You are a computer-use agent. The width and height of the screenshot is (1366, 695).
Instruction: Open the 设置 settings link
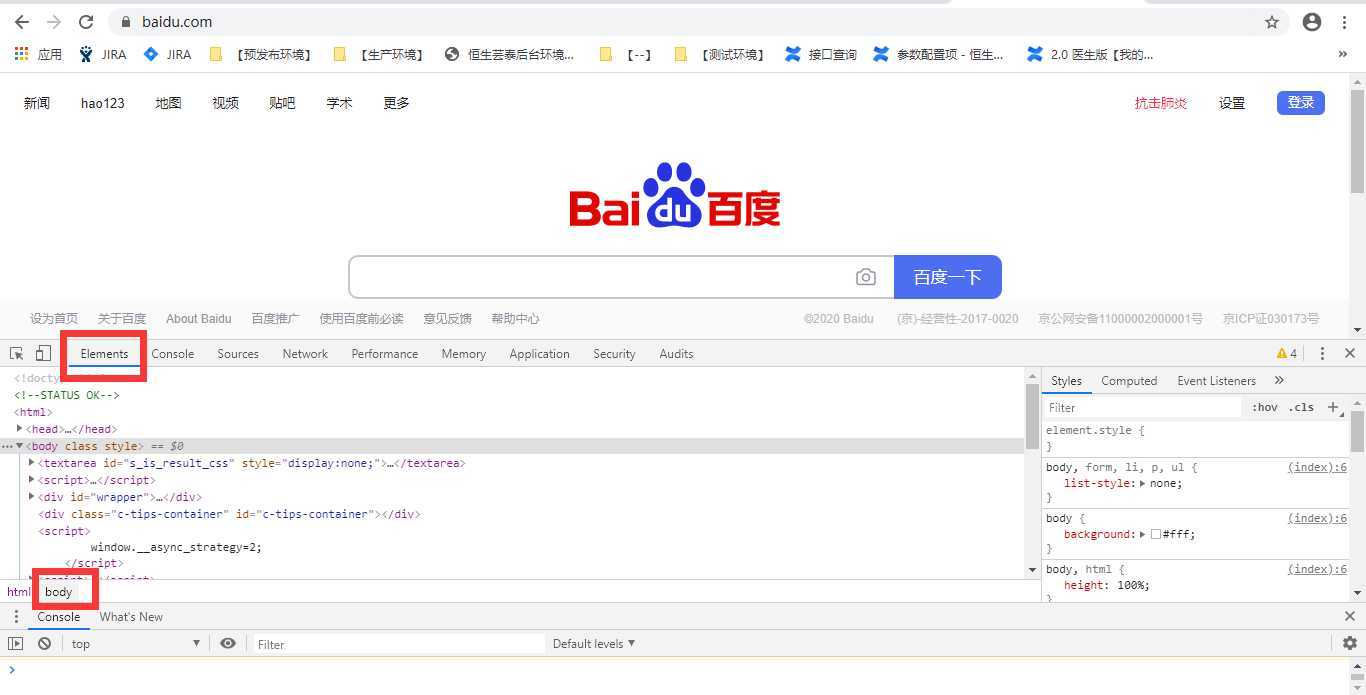coord(1232,102)
